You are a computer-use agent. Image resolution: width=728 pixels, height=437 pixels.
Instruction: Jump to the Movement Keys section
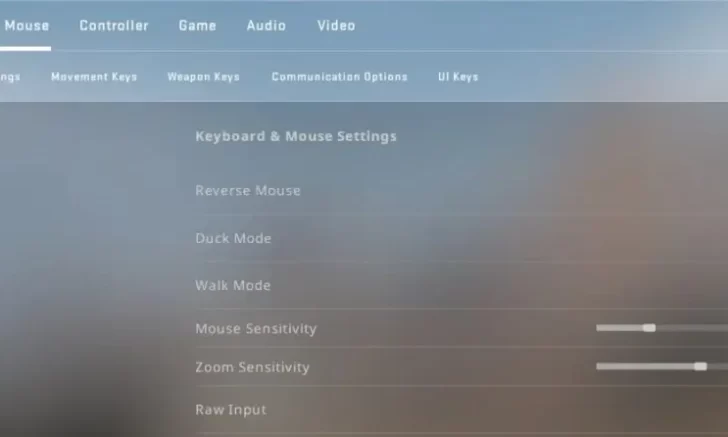tap(94, 77)
